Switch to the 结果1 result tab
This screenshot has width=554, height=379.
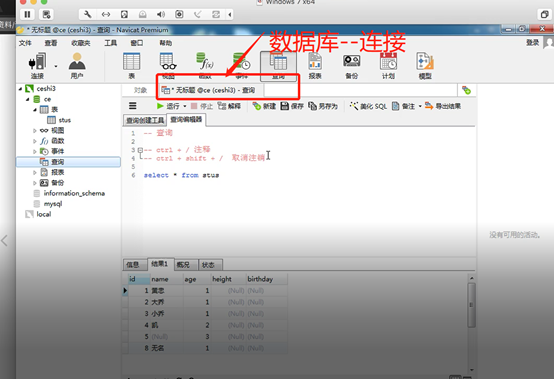[x=161, y=264]
